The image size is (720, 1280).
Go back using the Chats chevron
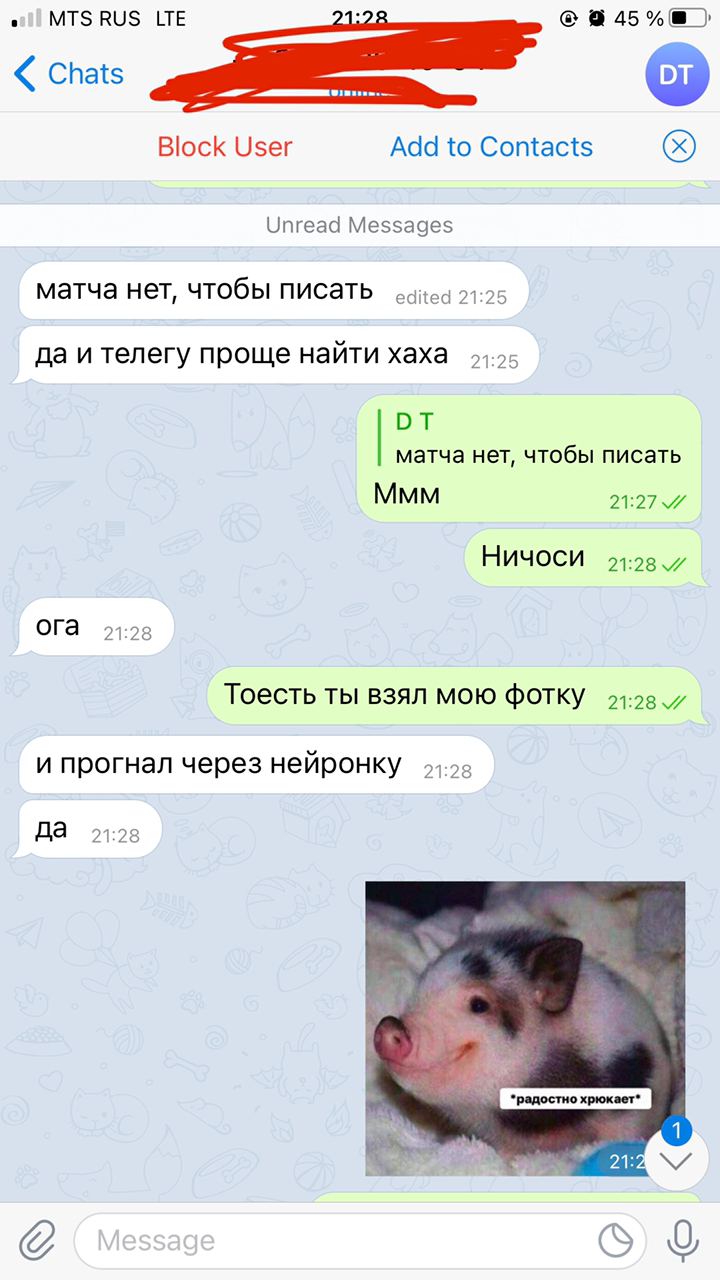click(69, 74)
